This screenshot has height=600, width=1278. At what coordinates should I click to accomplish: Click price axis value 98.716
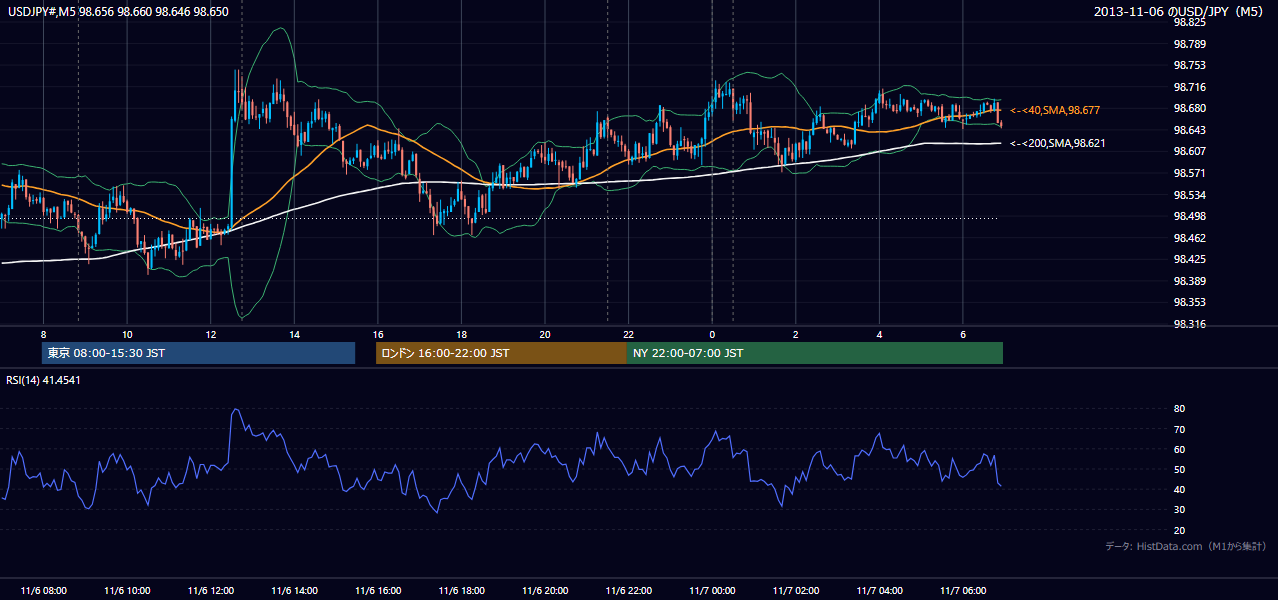pos(1190,87)
